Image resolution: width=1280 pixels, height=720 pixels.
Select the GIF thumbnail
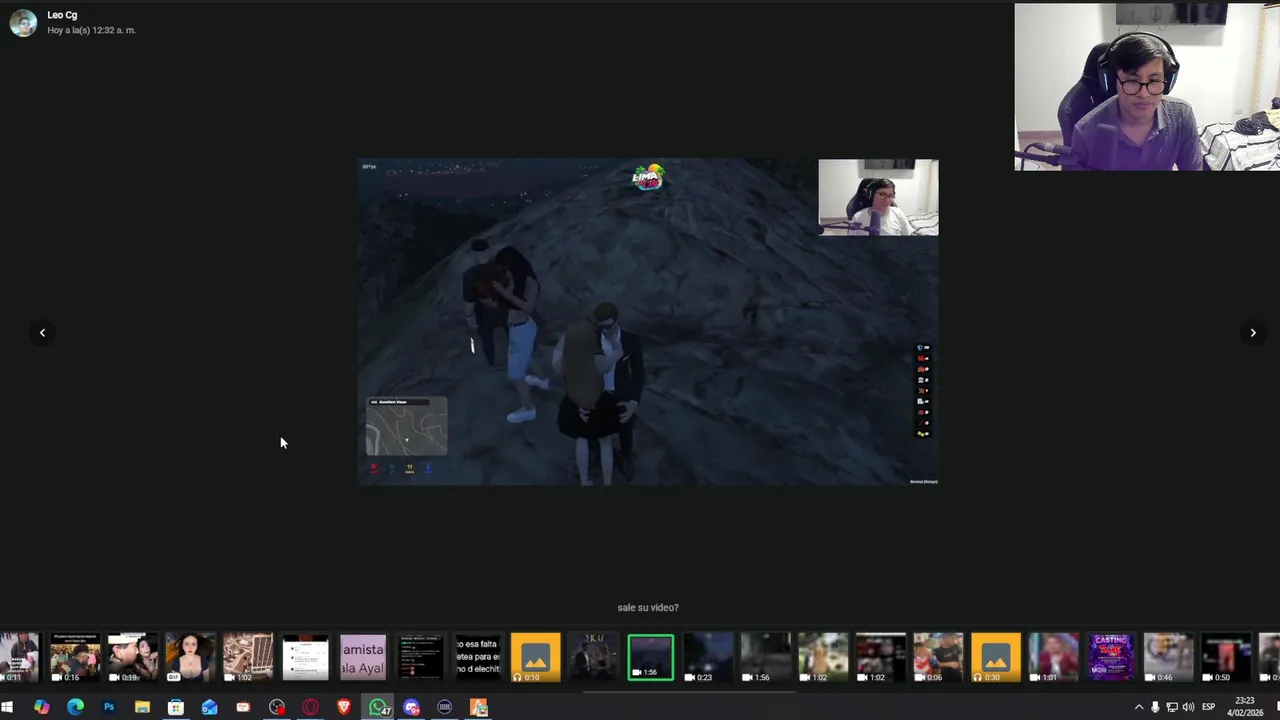pyautogui.click(x=190, y=657)
